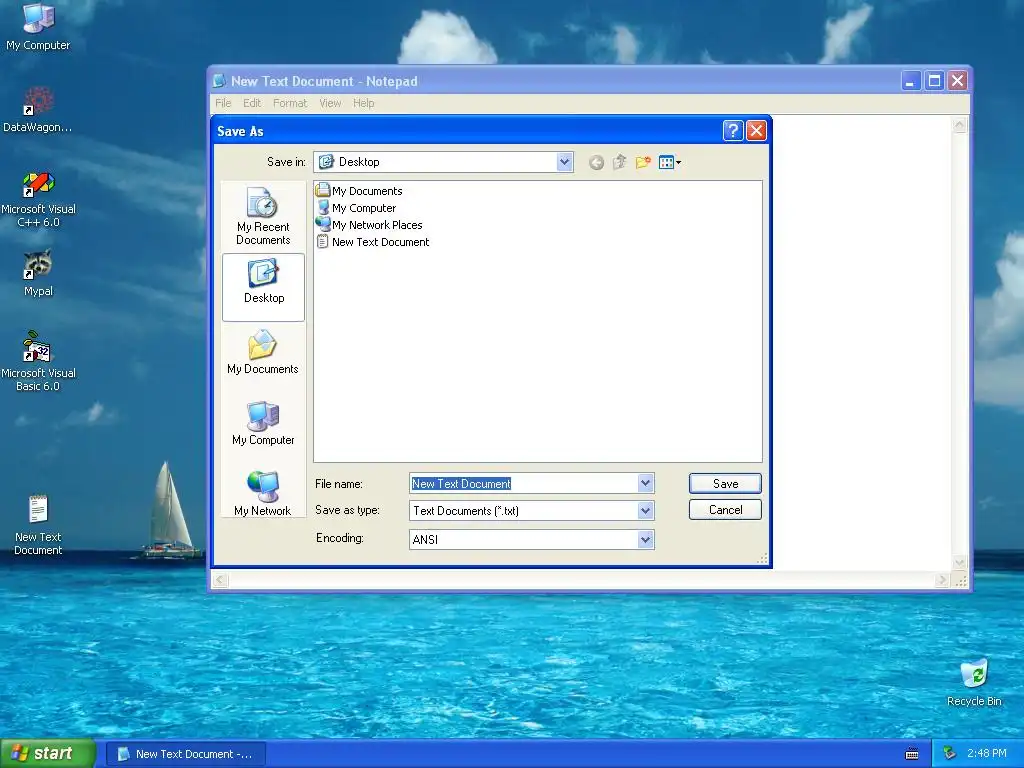
Task: Select My Computer desktop icon
Action: (x=38, y=27)
